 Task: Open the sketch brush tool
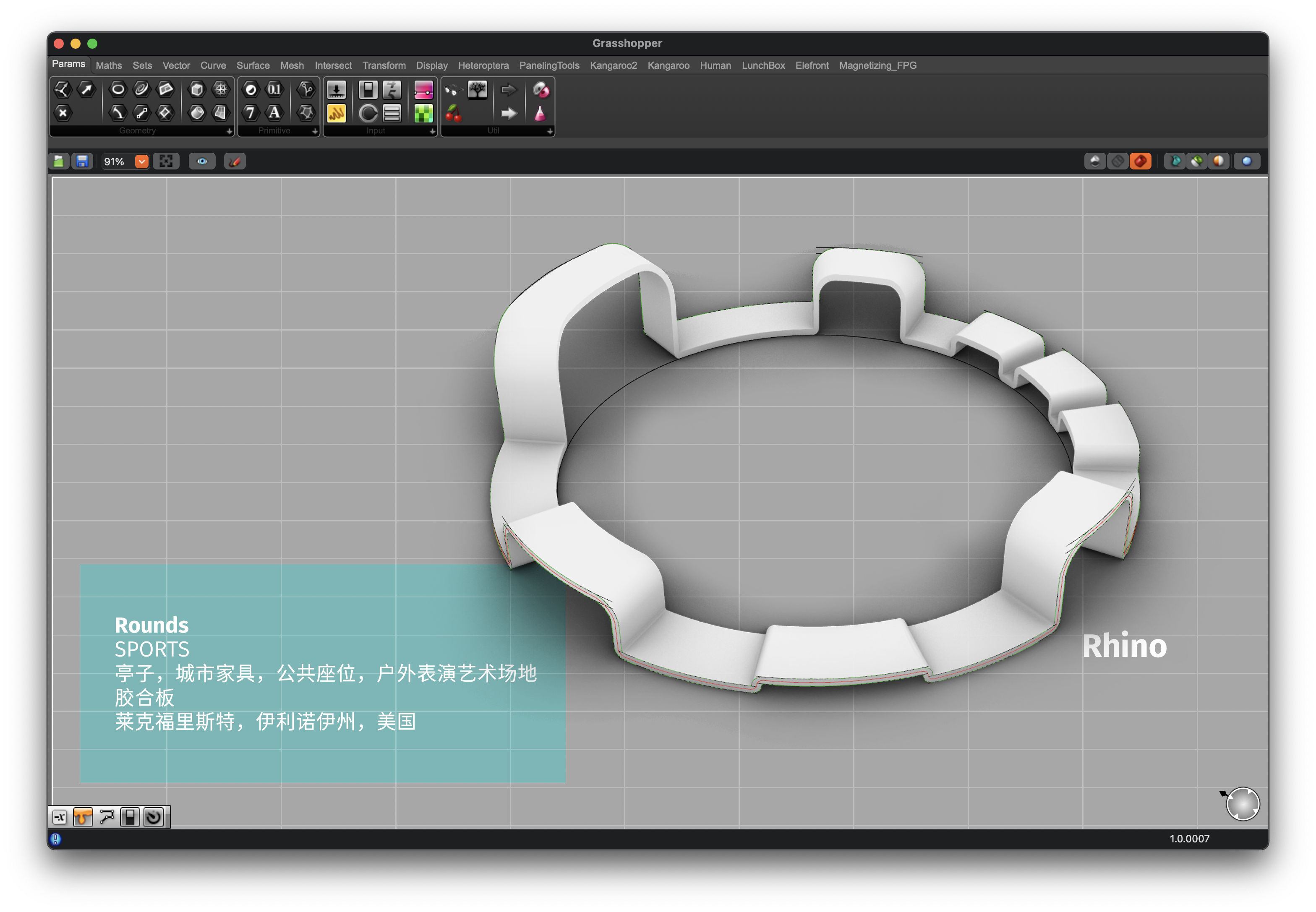(x=235, y=162)
